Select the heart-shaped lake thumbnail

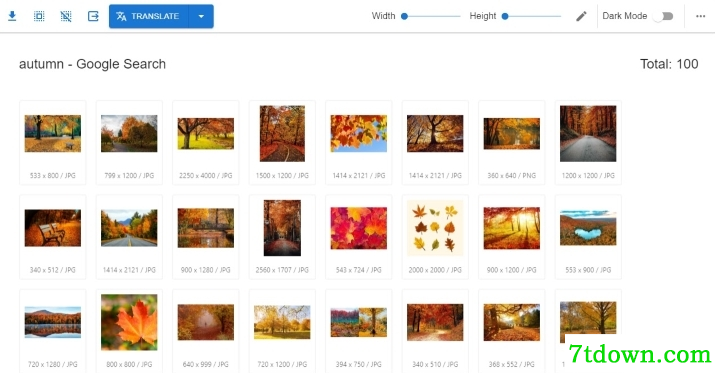click(588, 228)
